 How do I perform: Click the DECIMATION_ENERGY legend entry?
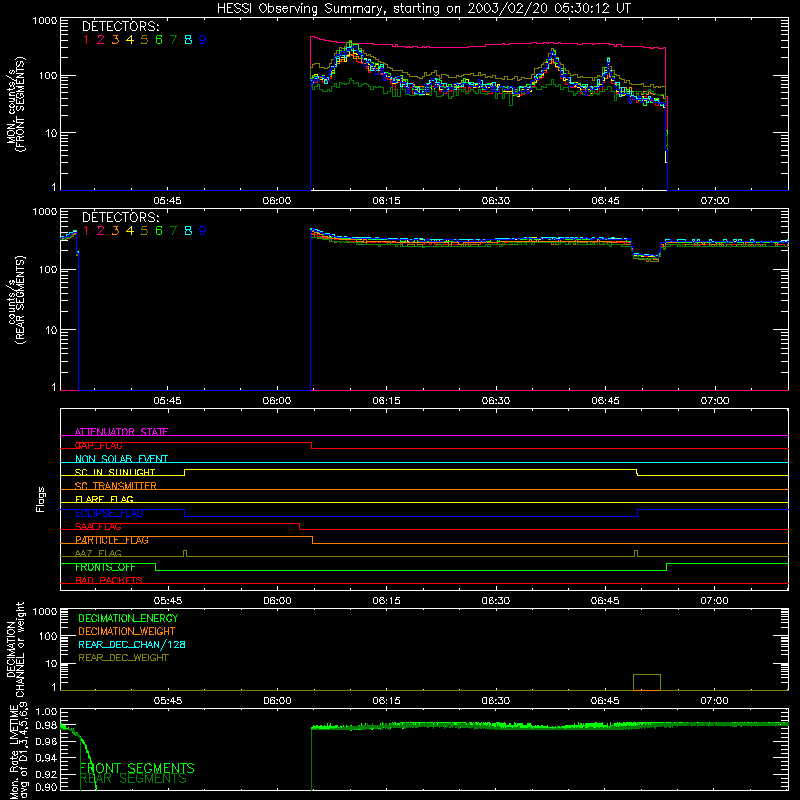(x=128, y=618)
